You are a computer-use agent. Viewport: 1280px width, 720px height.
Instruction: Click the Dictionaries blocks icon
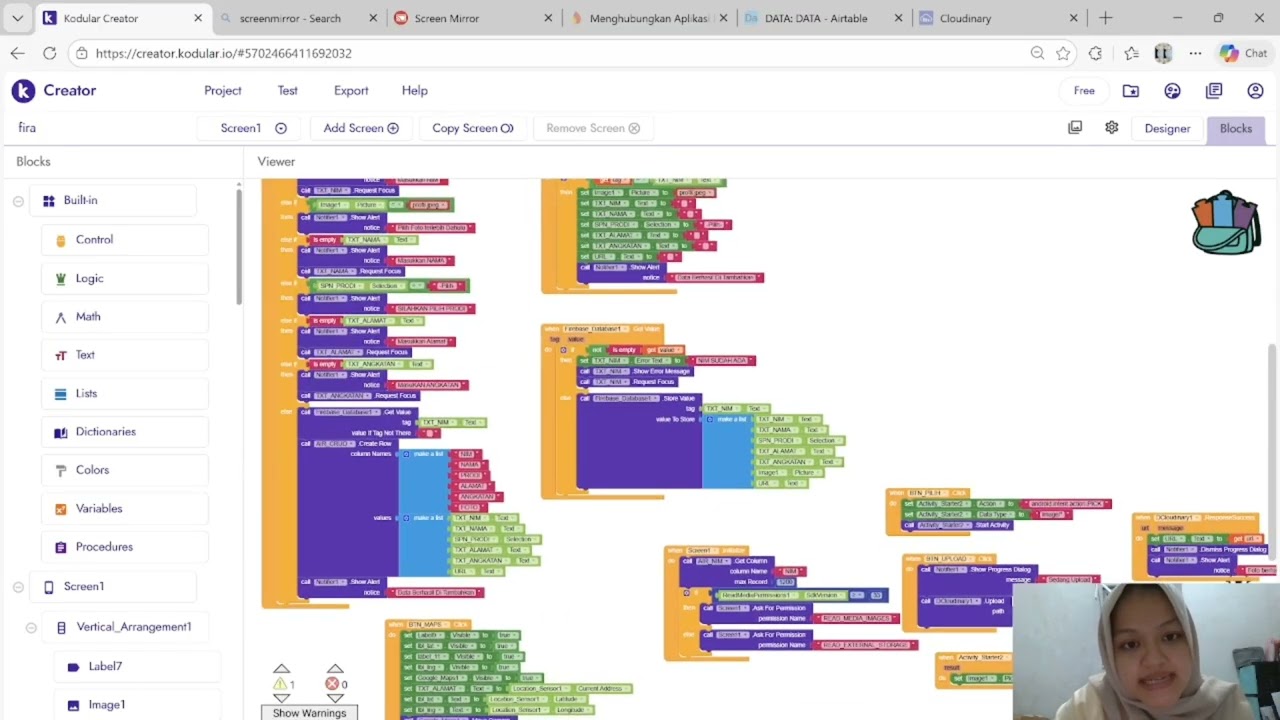(61, 432)
